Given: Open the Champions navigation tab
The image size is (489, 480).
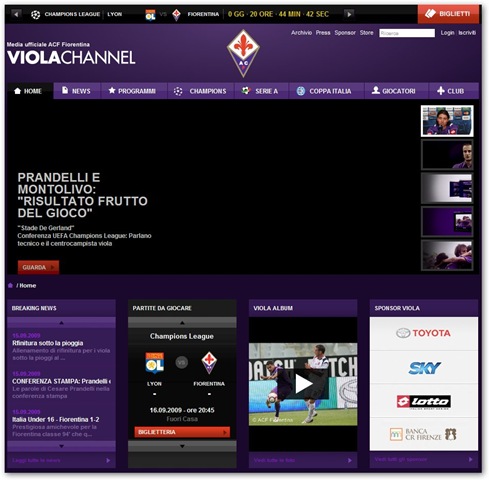Looking at the screenshot, I should pyautogui.click(x=200, y=91).
